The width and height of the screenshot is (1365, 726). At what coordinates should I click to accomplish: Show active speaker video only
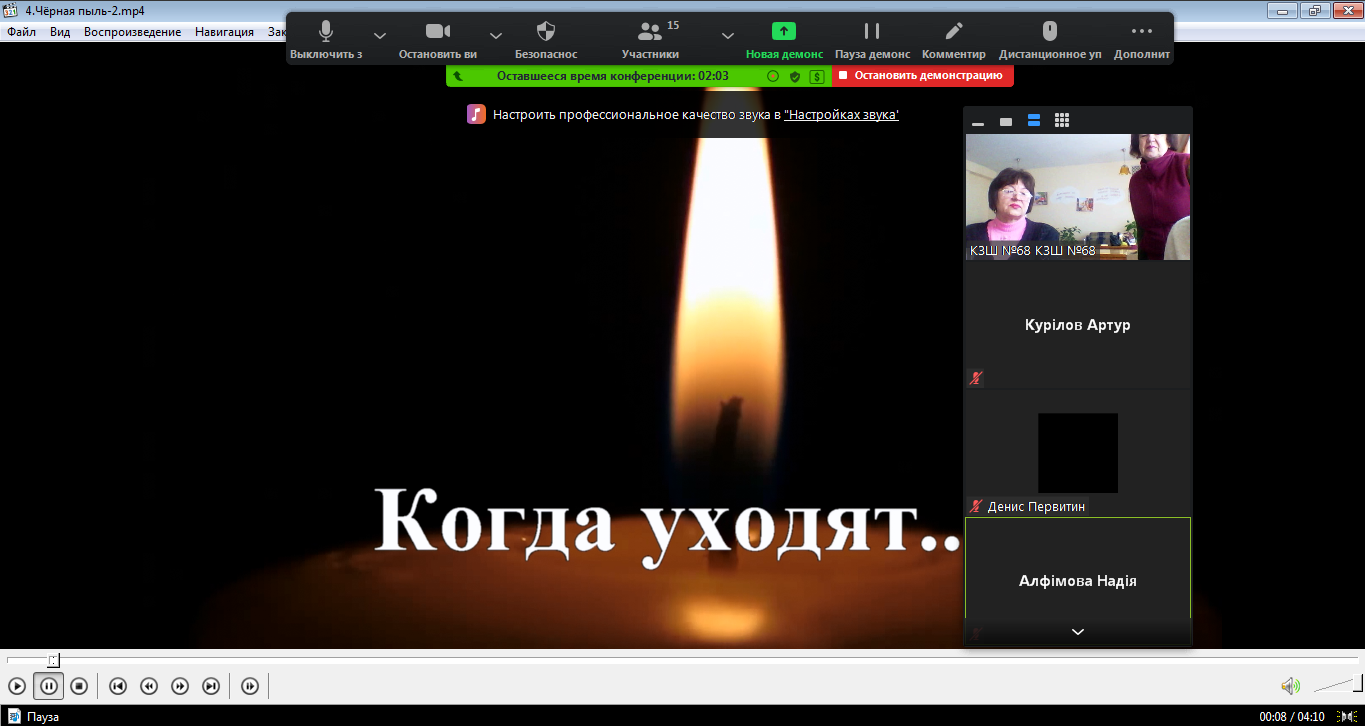click(1006, 121)
